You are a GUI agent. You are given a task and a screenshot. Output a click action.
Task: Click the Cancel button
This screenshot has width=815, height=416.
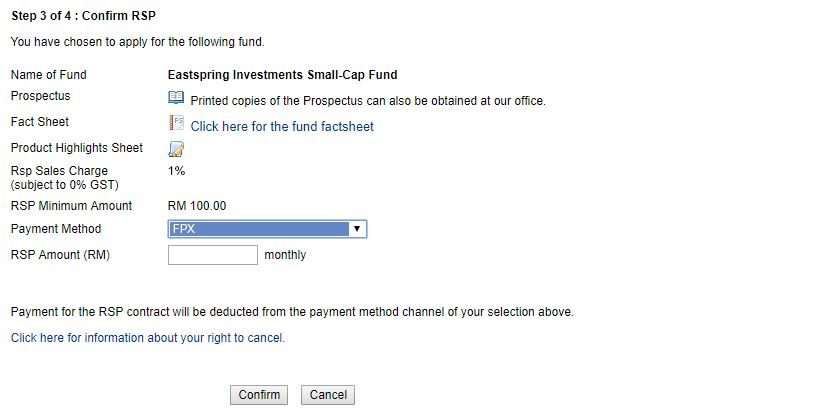(x=328, y=395)
